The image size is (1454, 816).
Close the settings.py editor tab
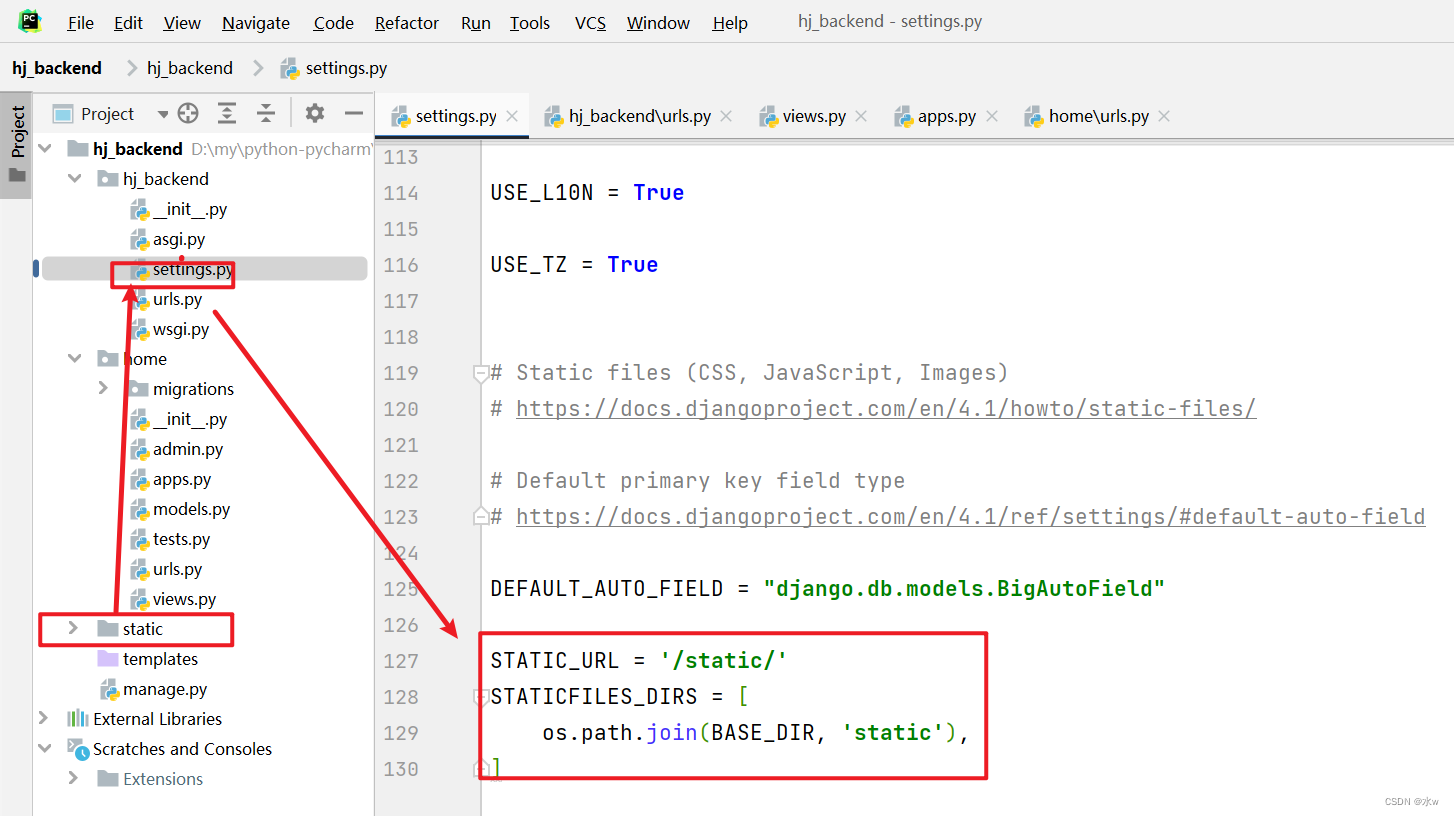(x=512, y=116)
